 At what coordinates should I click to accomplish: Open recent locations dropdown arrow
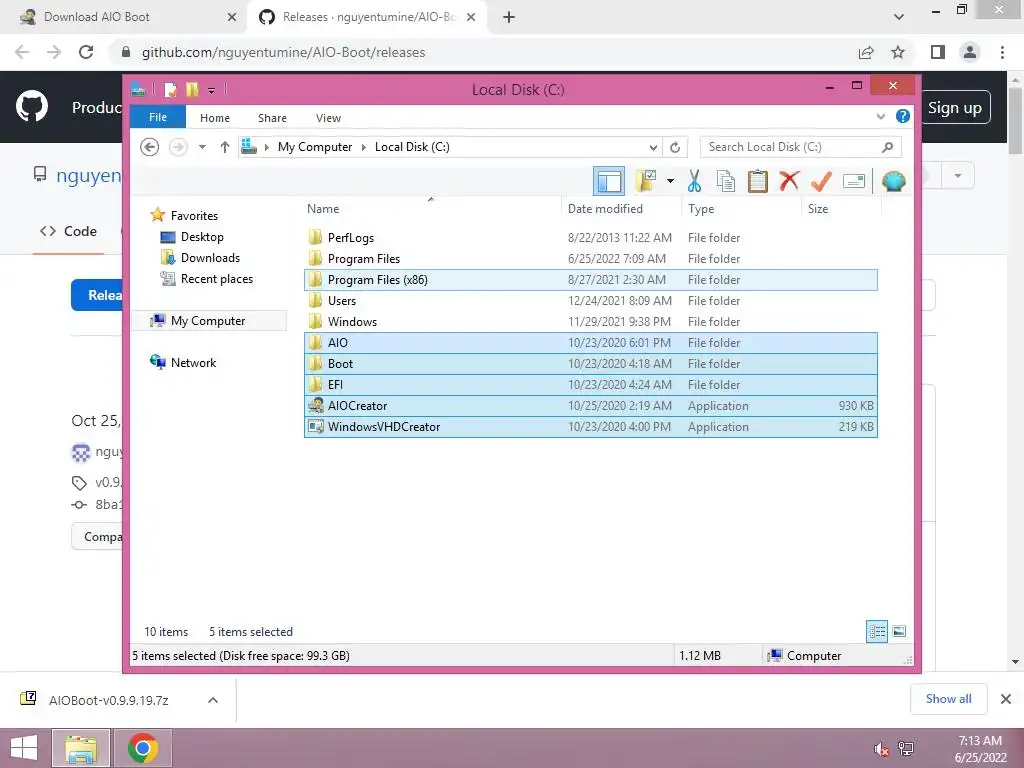(202, 147)
